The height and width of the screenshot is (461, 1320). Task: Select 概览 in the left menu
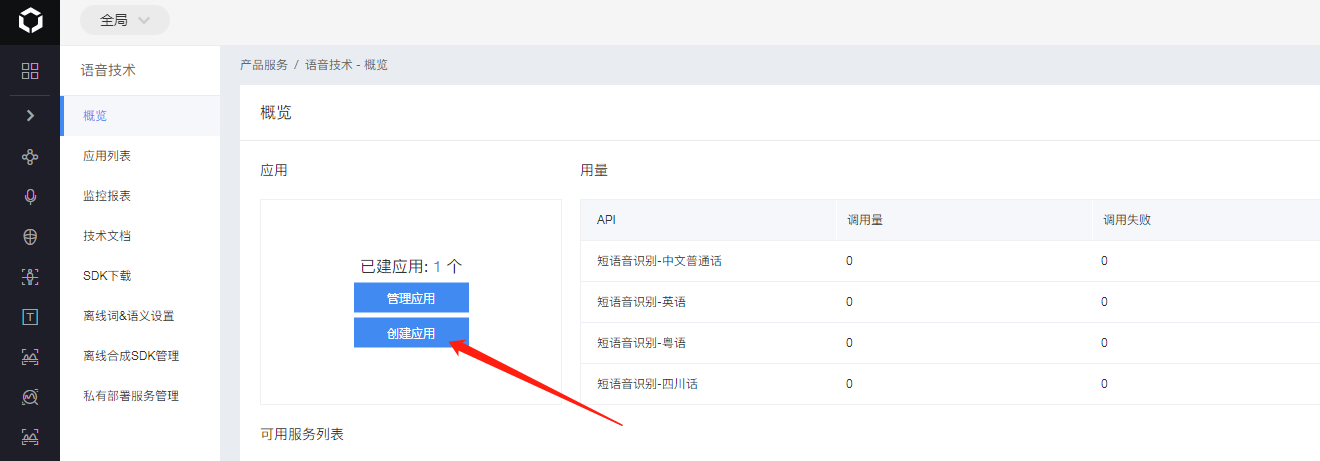click(x=95, y=116)
